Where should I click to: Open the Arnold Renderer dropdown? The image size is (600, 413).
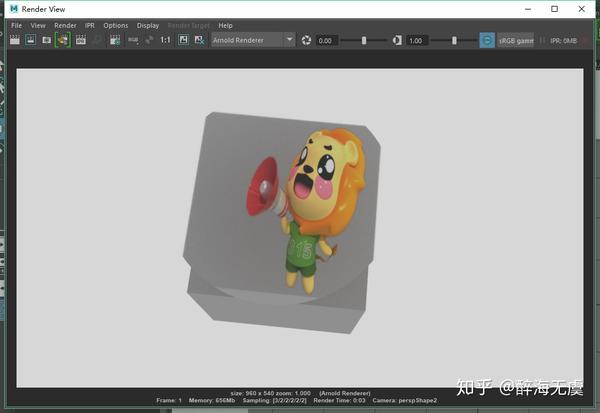point(253,40)
